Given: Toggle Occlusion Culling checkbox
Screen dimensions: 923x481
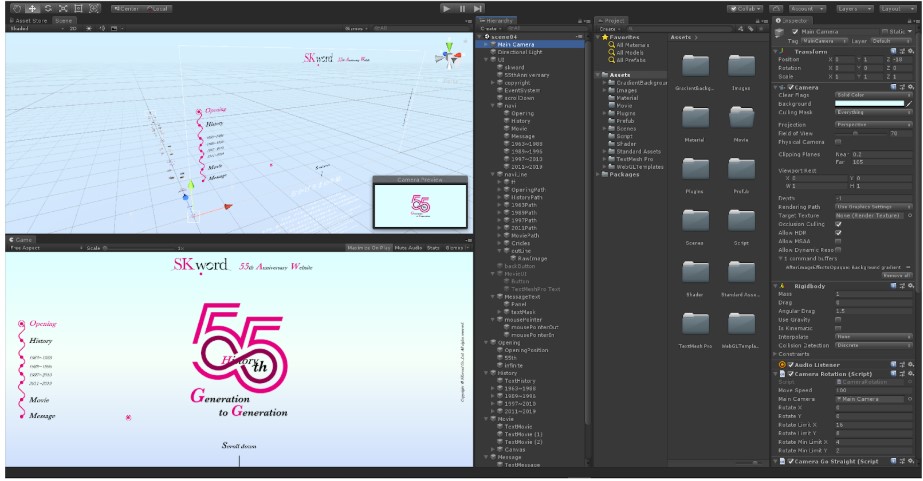Looking at the screenshot, I should pos(838,224).
